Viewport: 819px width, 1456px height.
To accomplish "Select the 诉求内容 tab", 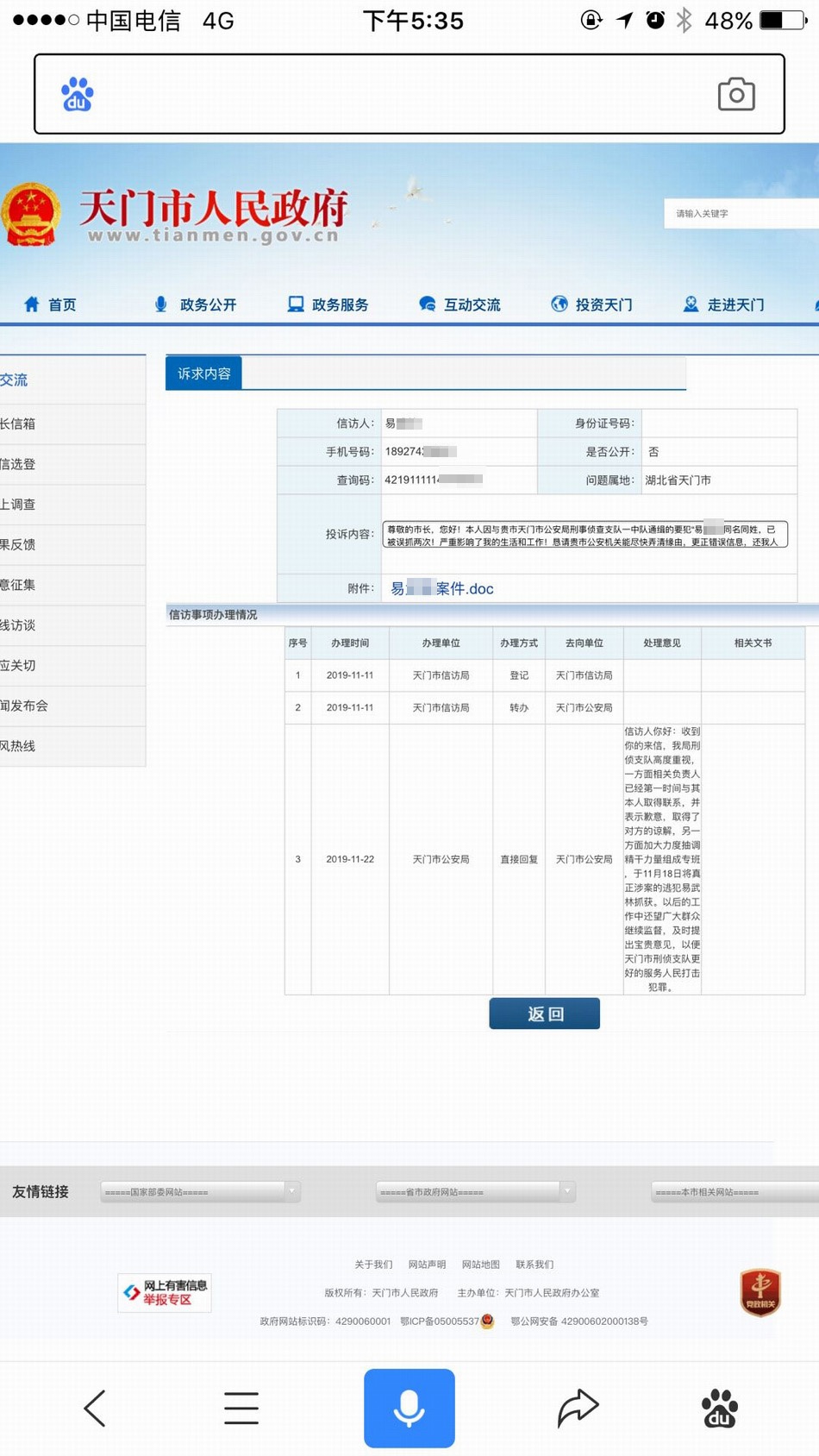I will [x=203, y=373].
